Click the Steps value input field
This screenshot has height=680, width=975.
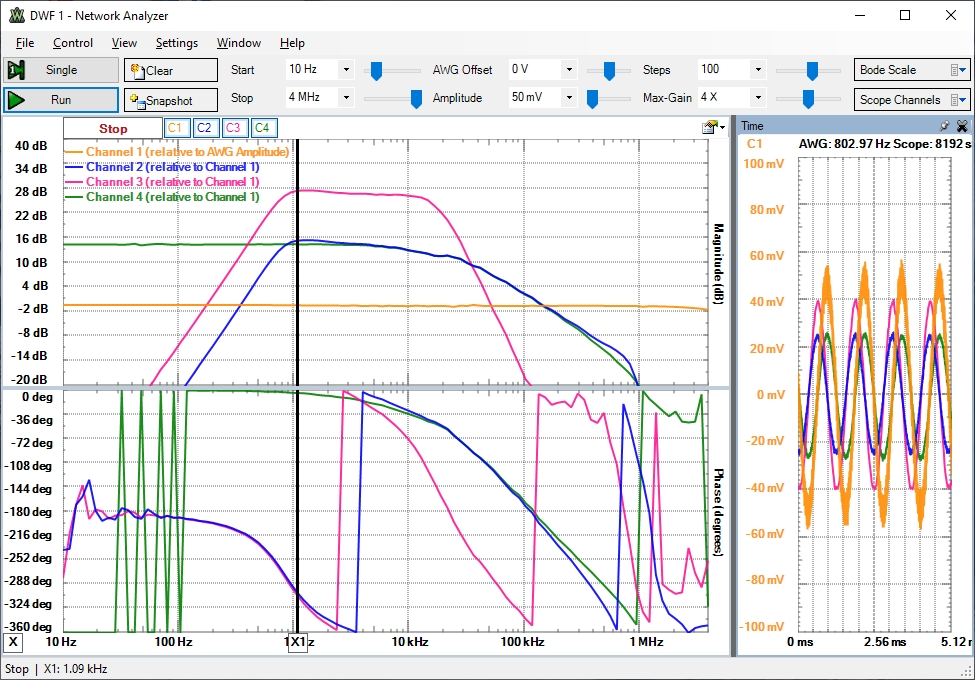point(722,70)
